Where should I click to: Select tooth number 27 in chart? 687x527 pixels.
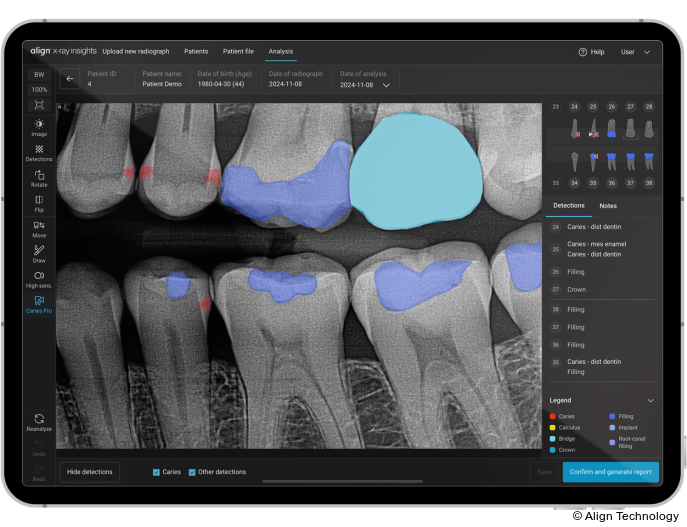(630, 106)
